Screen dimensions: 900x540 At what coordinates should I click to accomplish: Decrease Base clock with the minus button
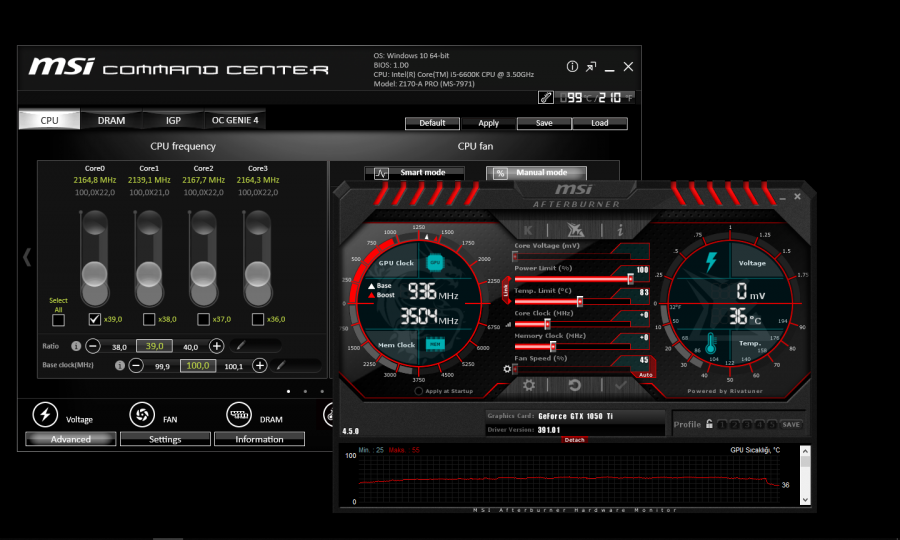136,366
